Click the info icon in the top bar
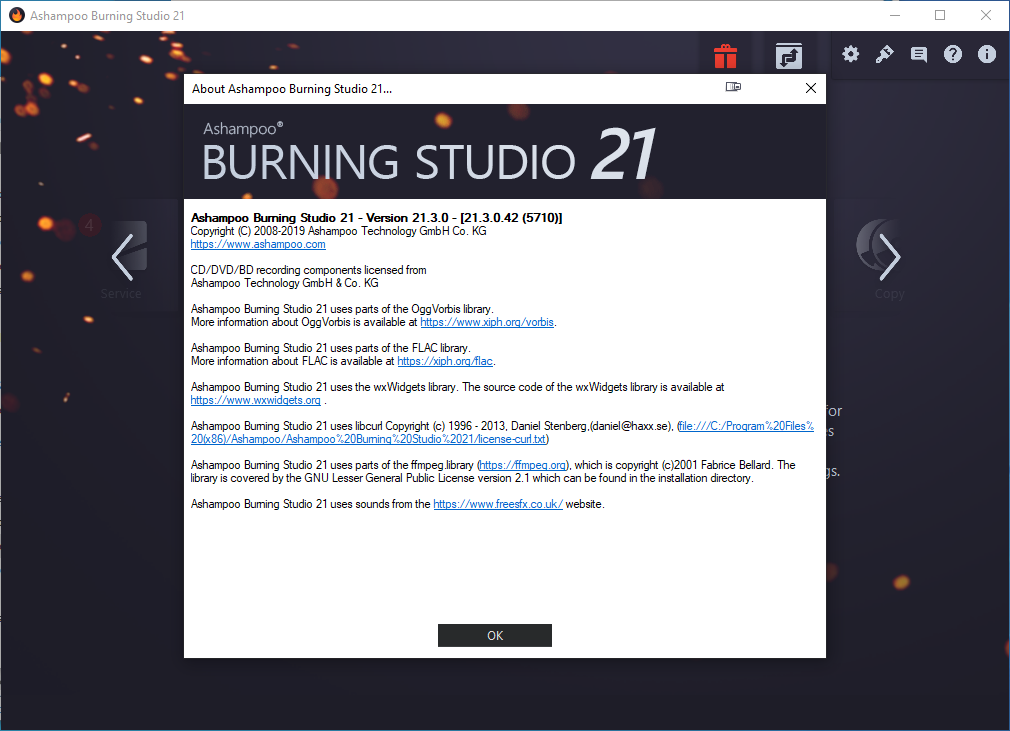 [x=987, y=54]
